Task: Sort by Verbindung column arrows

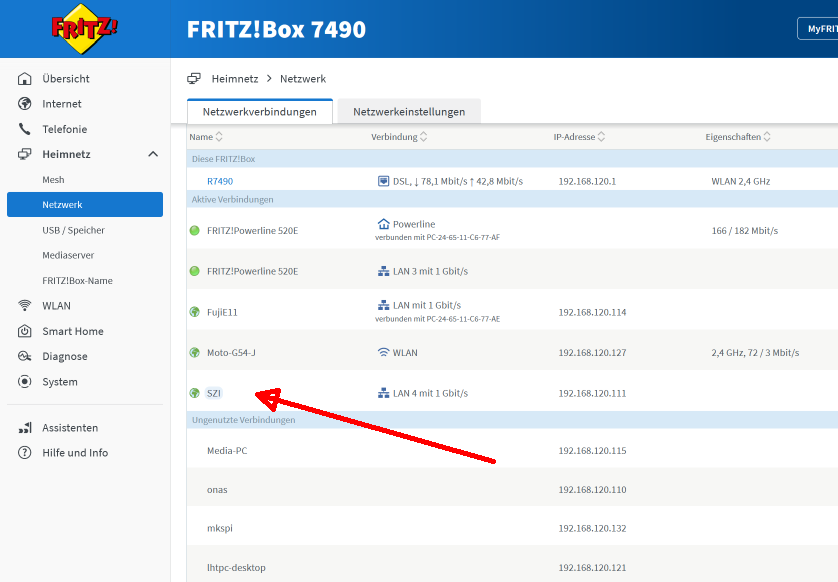Action: click(x=423, y=137)
